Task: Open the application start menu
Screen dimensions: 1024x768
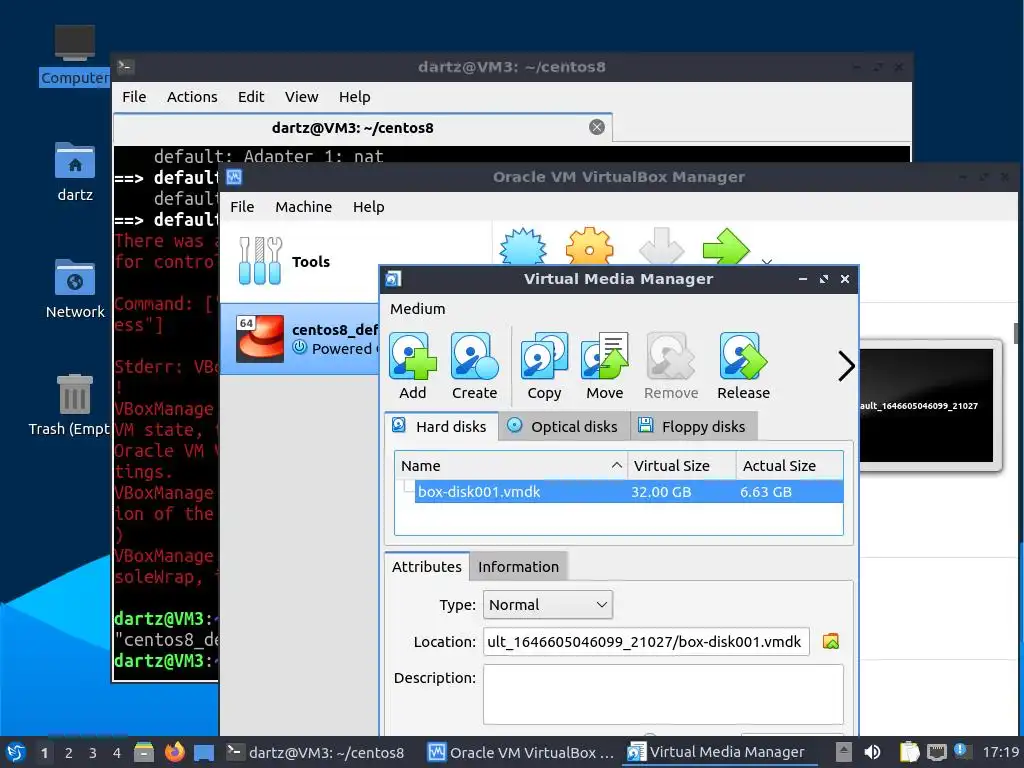Action: pos(15,752)
